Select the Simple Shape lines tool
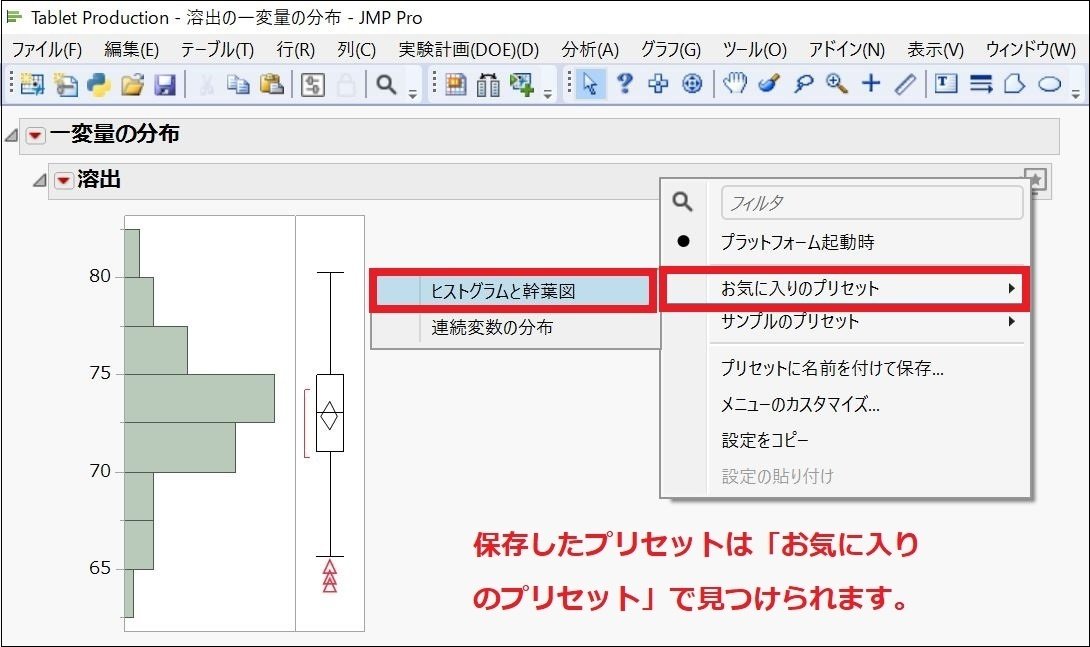Viewport: 1090px width, 647px height. click(x=981, y=84)
